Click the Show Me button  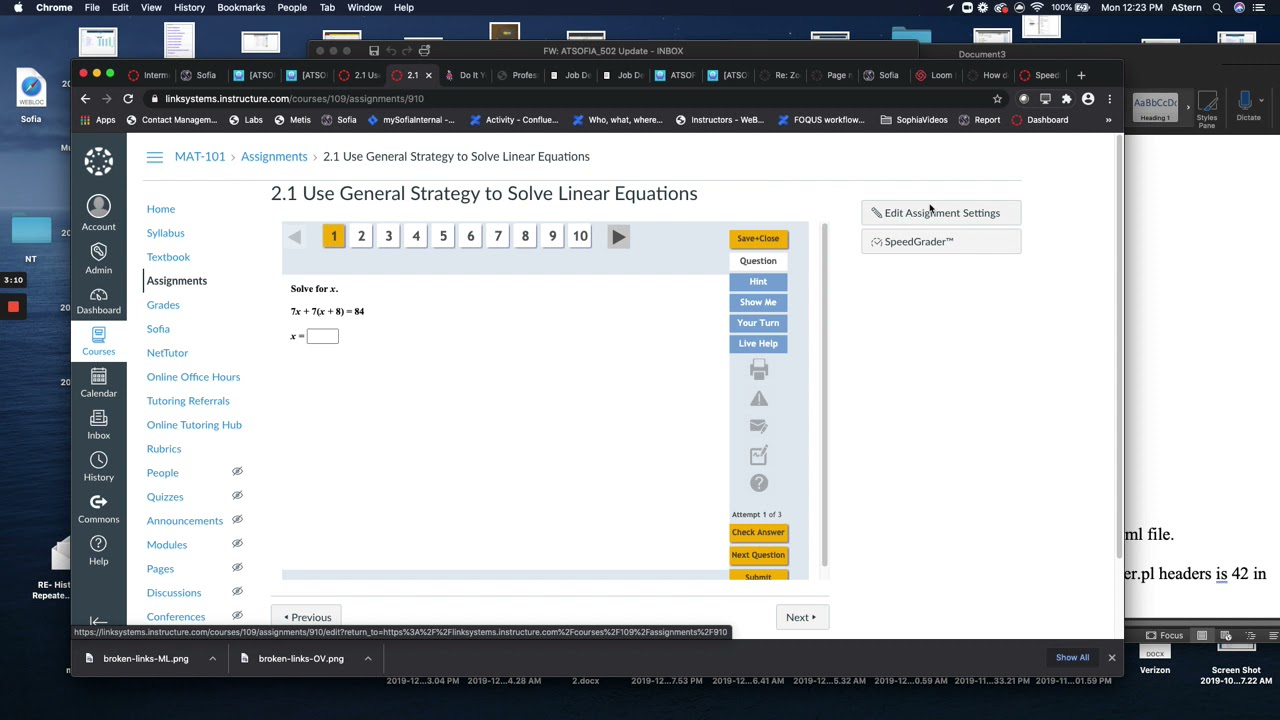(x=758, y=302)
